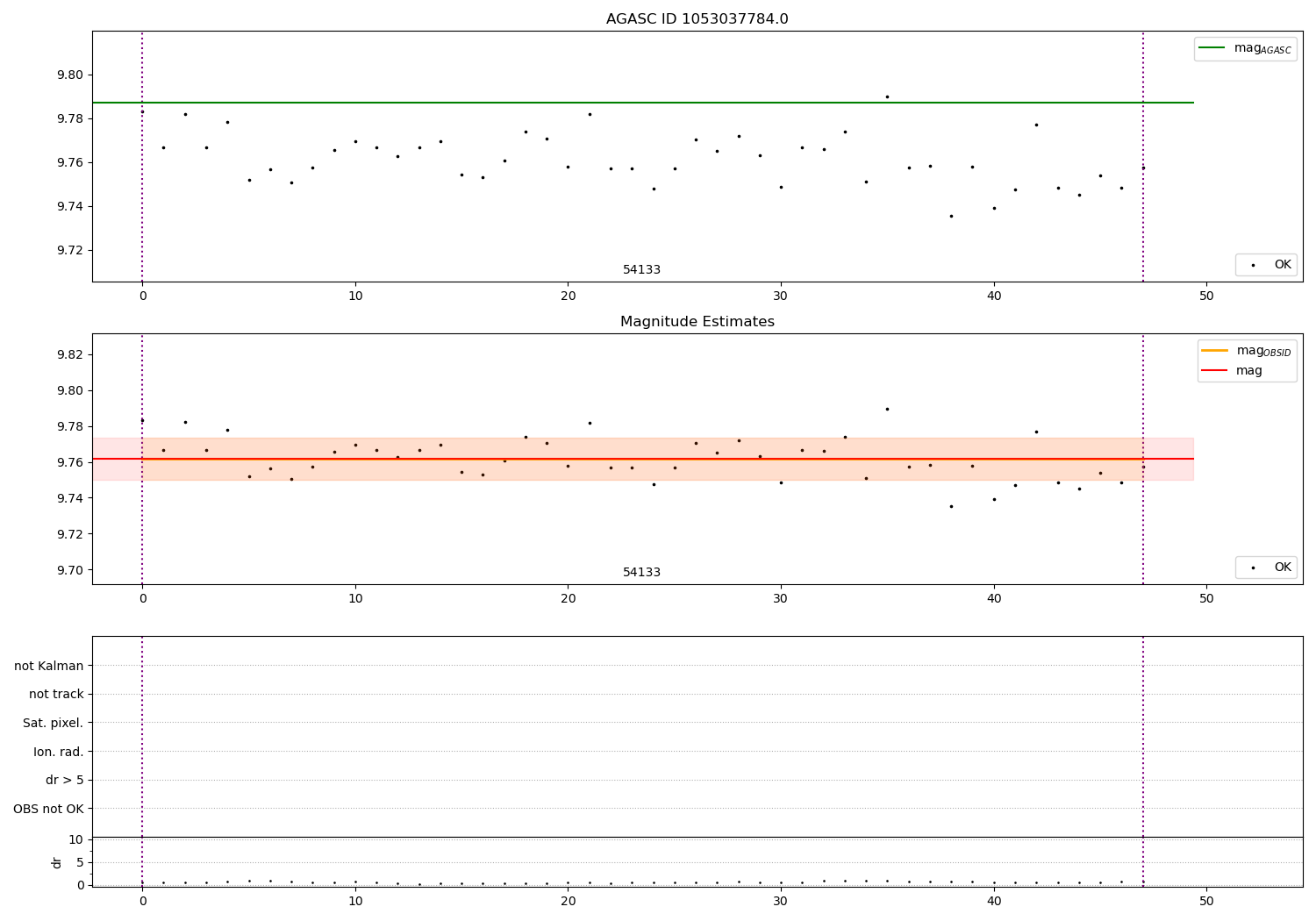Select the orange mag OBSID legend entry
The height and width of the screenshot is (921, 1316).
1246,351
